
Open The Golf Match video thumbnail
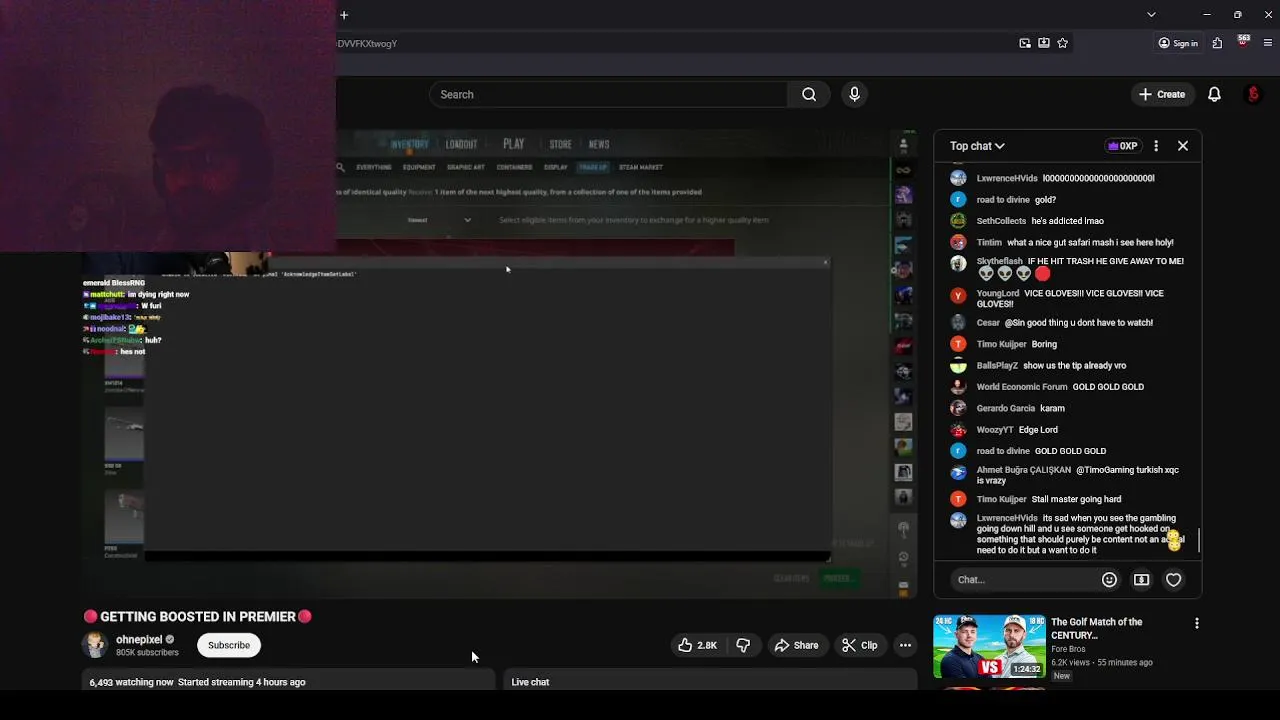[x=989, y=646]
